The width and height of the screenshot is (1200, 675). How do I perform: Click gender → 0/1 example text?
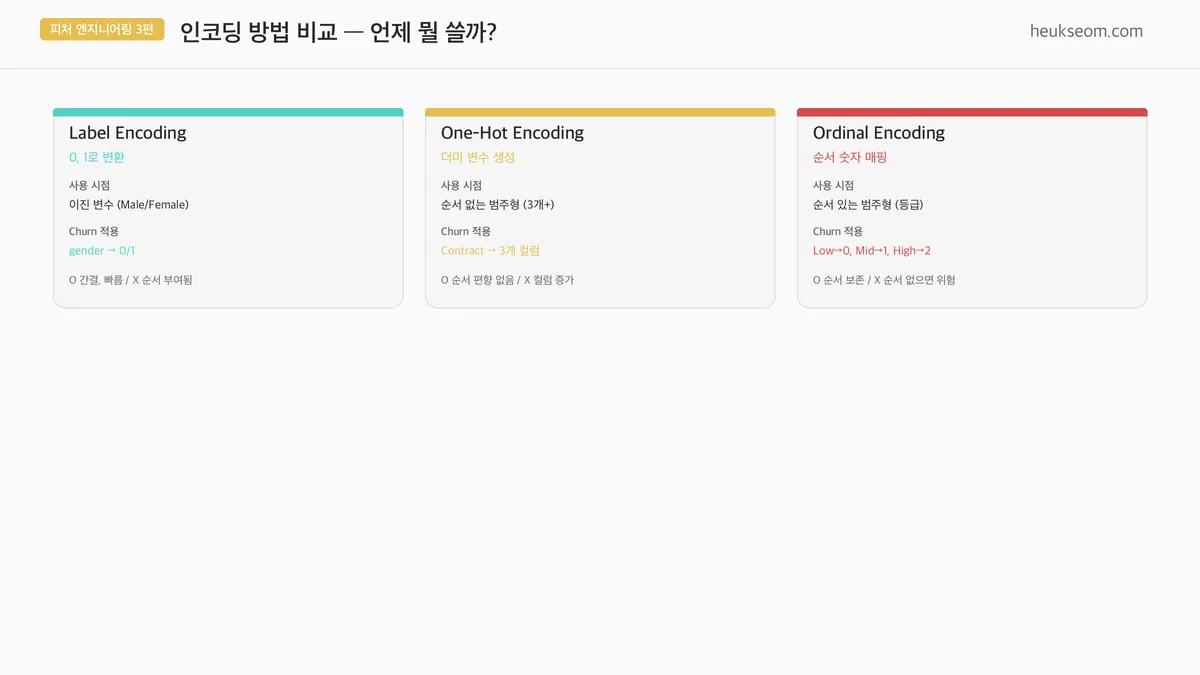[102, 251]
